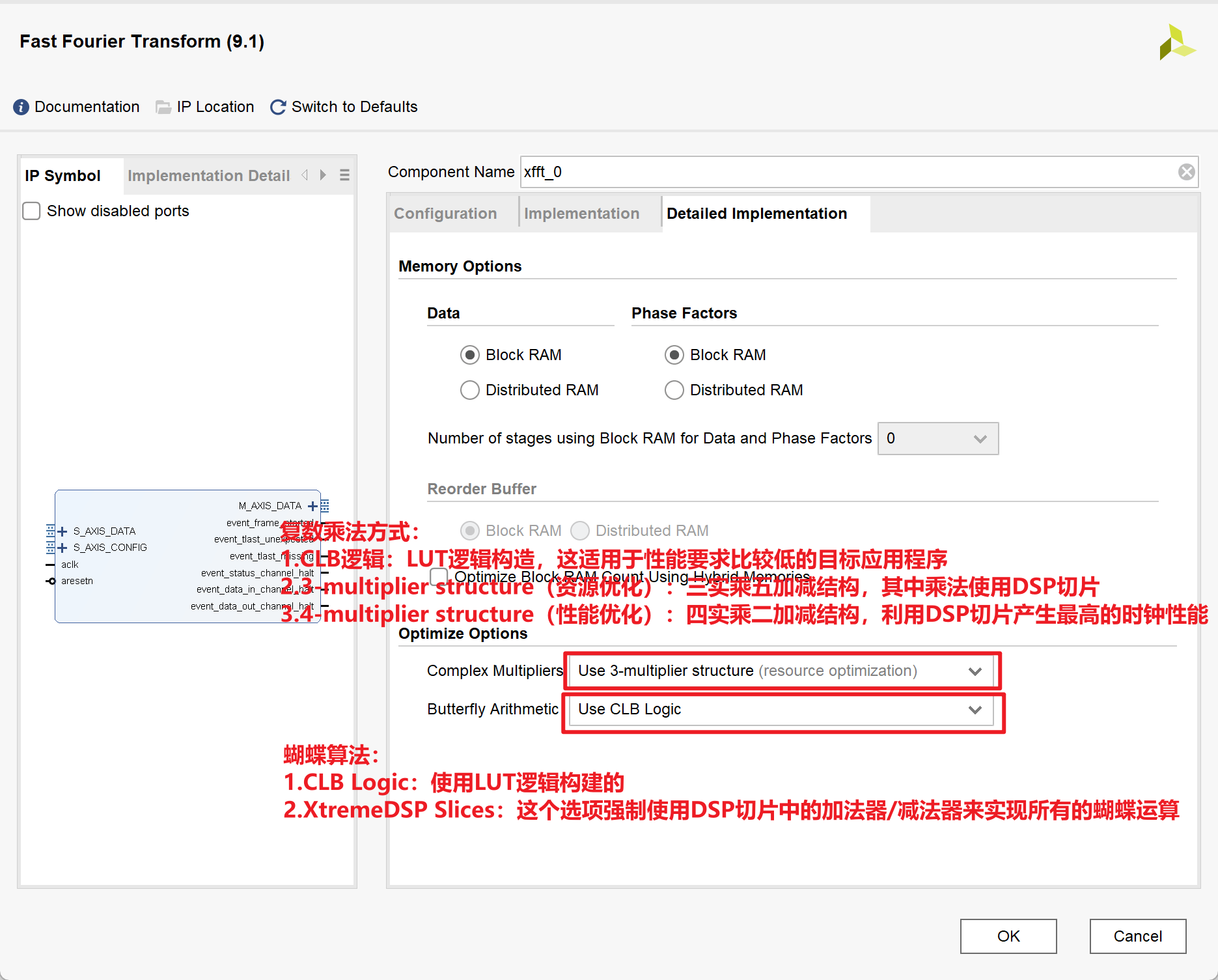This screenshot has width=1218, height=980.
Task: Open the Documentation info icon
Action: click(x=21, y=107)
